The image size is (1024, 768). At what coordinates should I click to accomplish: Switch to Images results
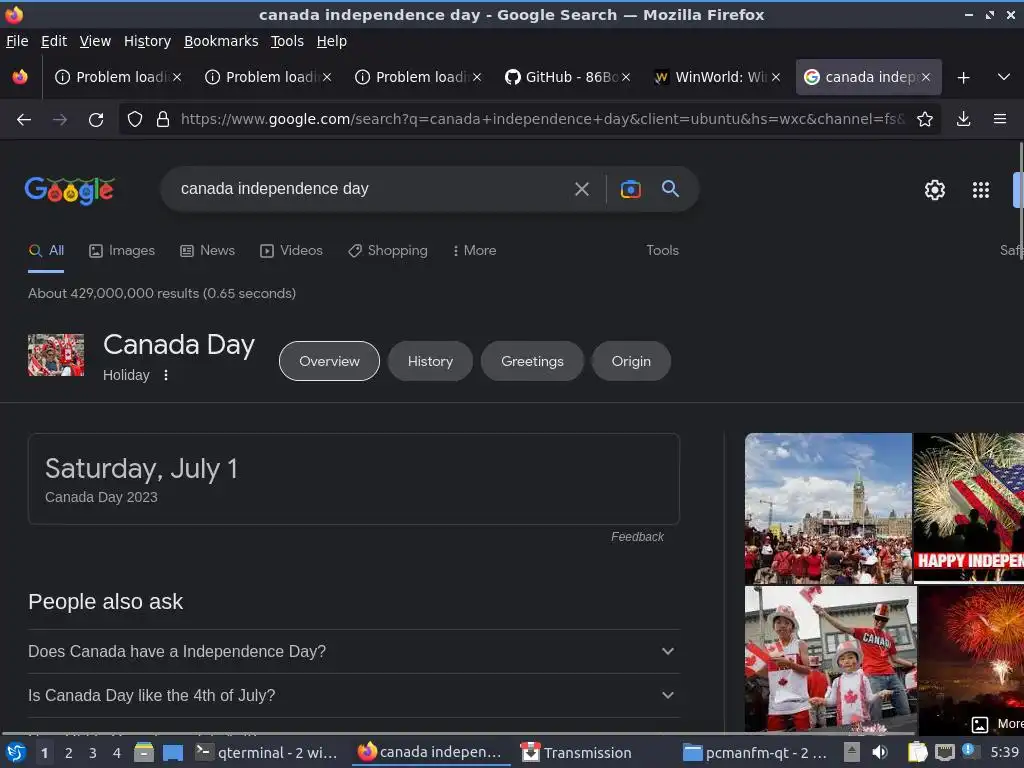(122, 251)
